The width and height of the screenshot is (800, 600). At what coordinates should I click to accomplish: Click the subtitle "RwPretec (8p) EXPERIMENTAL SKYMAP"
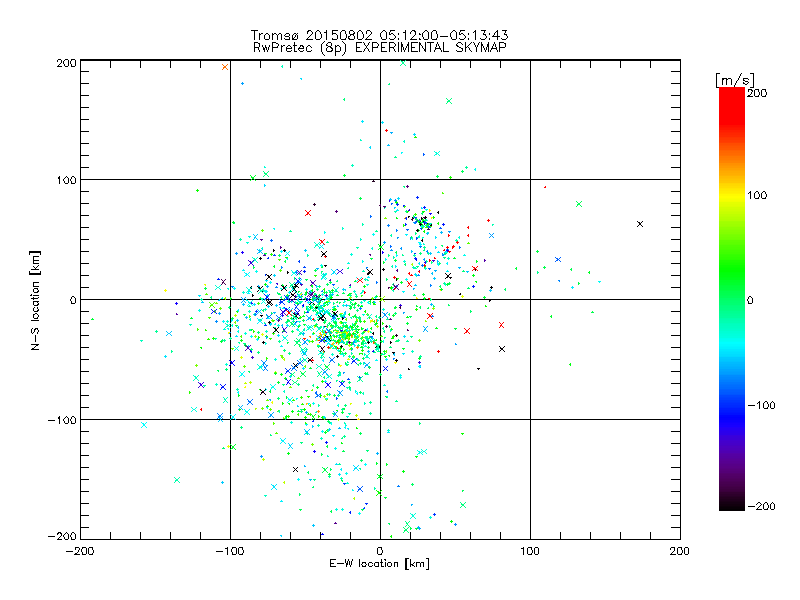[380, 47]
